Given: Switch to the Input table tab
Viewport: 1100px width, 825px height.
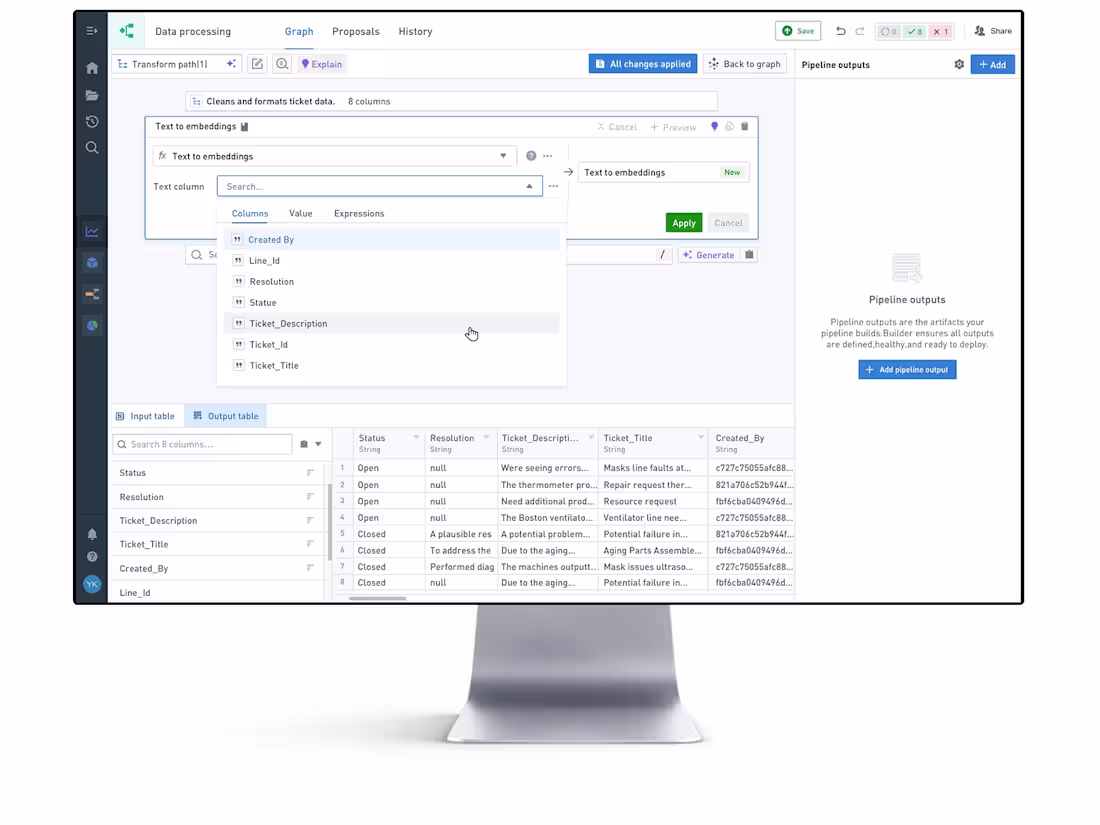Looking at the screenshot, I should click(x=146, y=415).
